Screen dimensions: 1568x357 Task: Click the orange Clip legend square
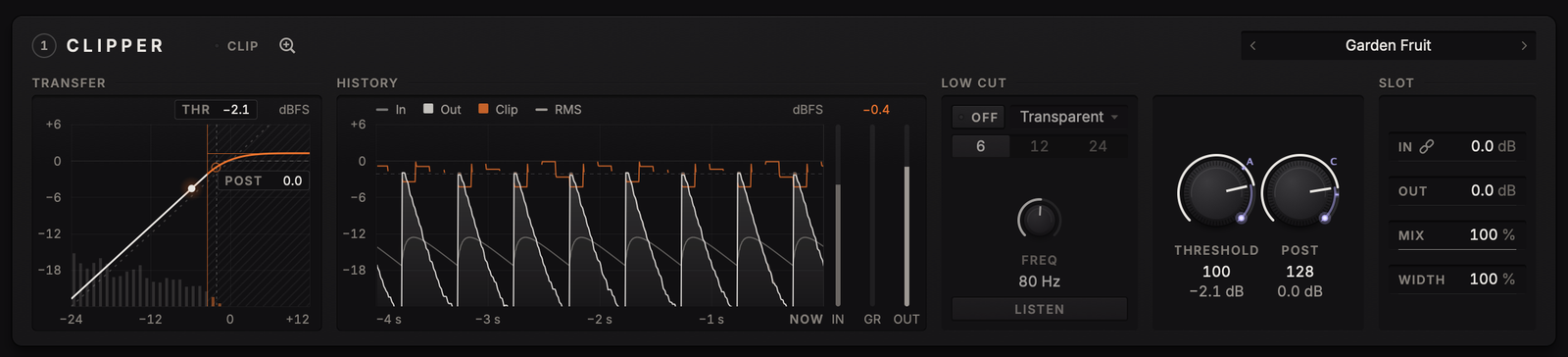tap(483, 109)
